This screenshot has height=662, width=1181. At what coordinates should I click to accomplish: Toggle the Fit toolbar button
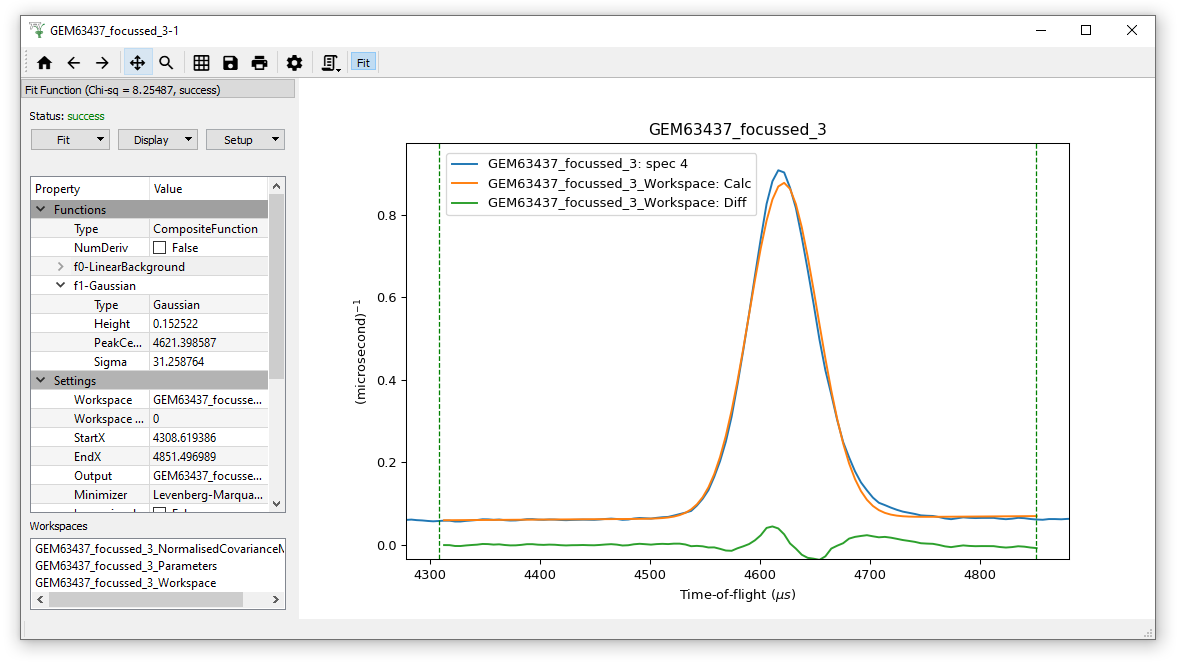(x=363, y=63)
